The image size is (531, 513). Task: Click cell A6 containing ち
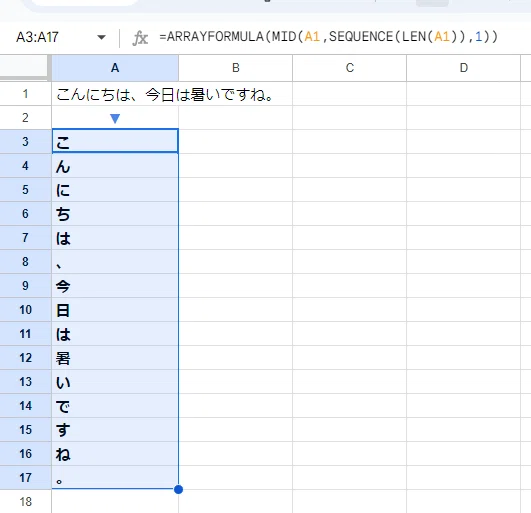(115, 214)
